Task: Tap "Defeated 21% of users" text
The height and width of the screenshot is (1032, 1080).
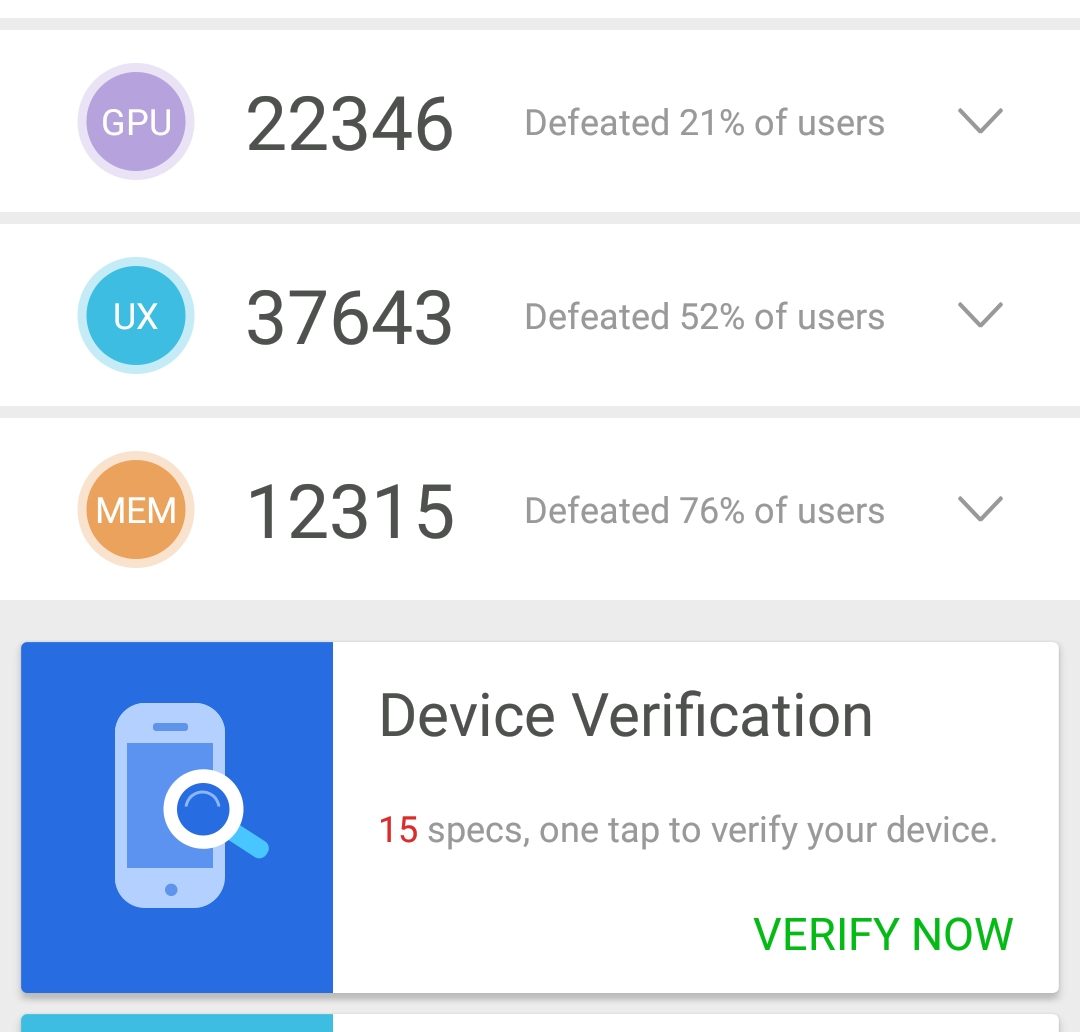Action: [x=704, y=123]
